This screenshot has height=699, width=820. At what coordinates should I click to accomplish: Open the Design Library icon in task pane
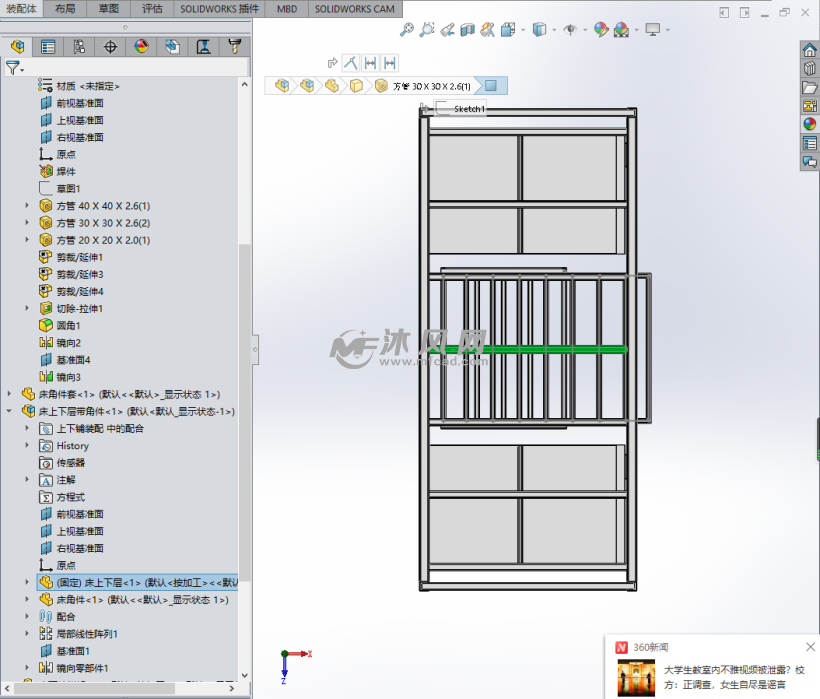point(810,68)
